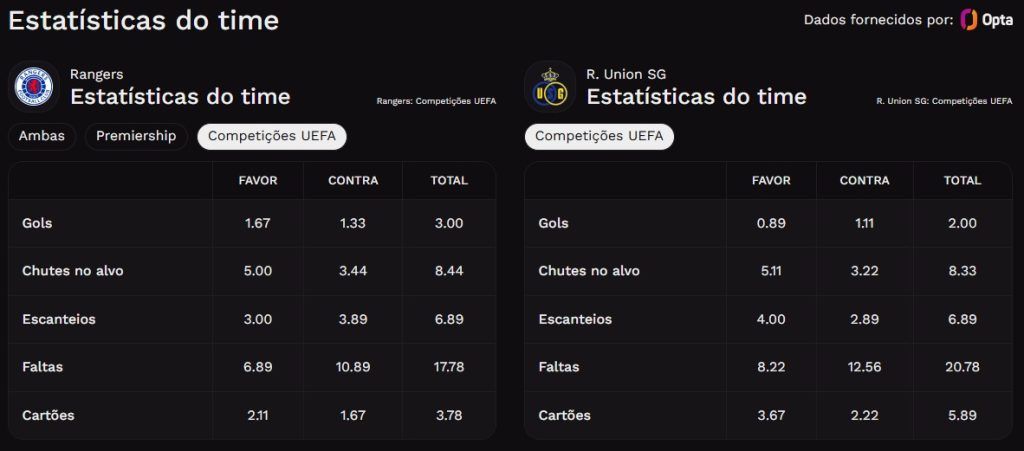Select the Union SG Faltas row
This screenshot has height=451, width=1024.
coord(769,367)
